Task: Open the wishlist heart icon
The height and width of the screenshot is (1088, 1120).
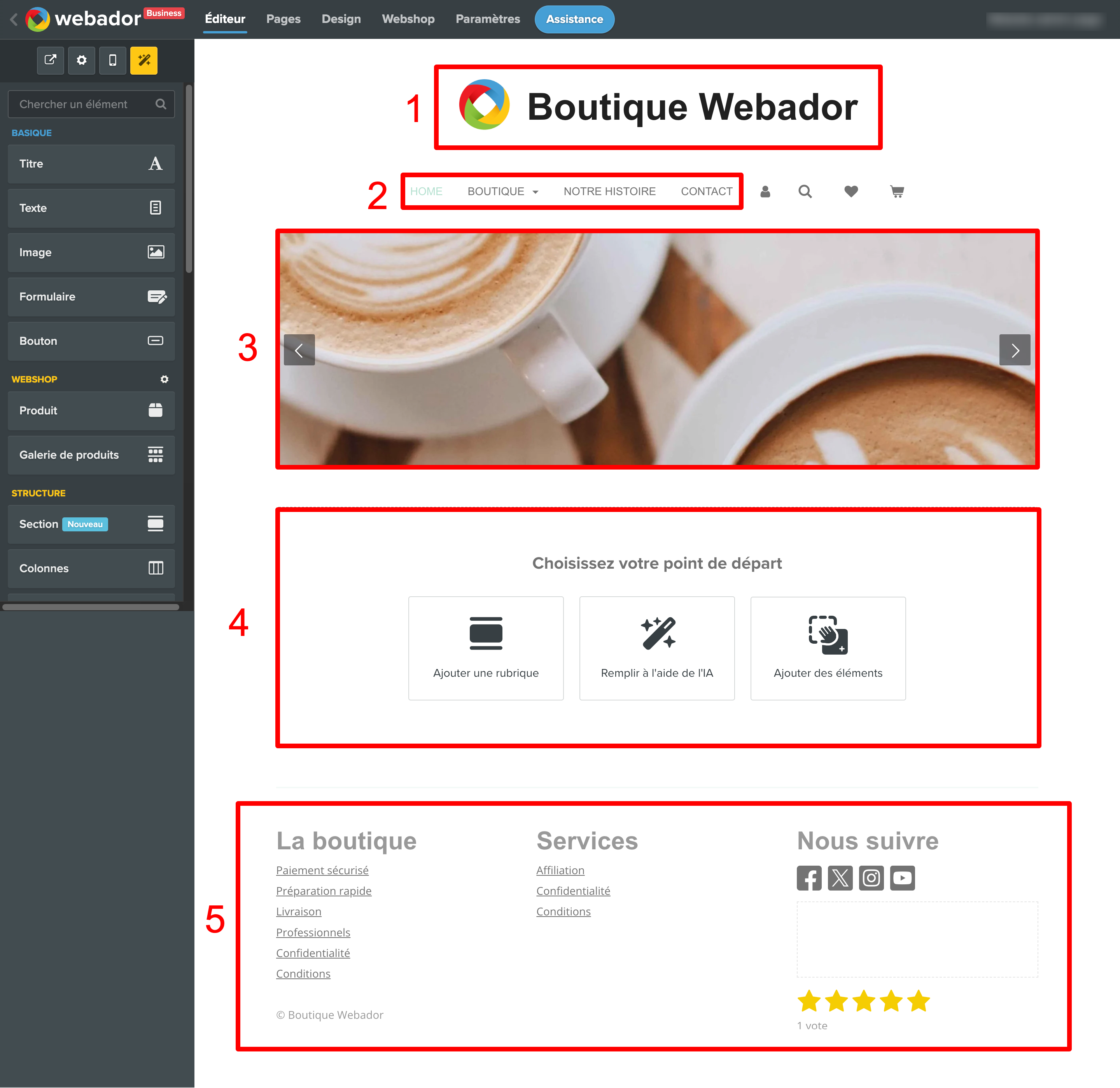Action: tap(851, 191)
